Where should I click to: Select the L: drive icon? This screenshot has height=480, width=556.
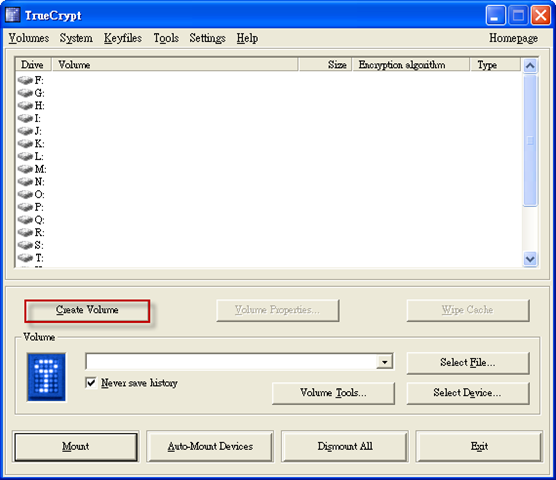(x=25, y=156)
